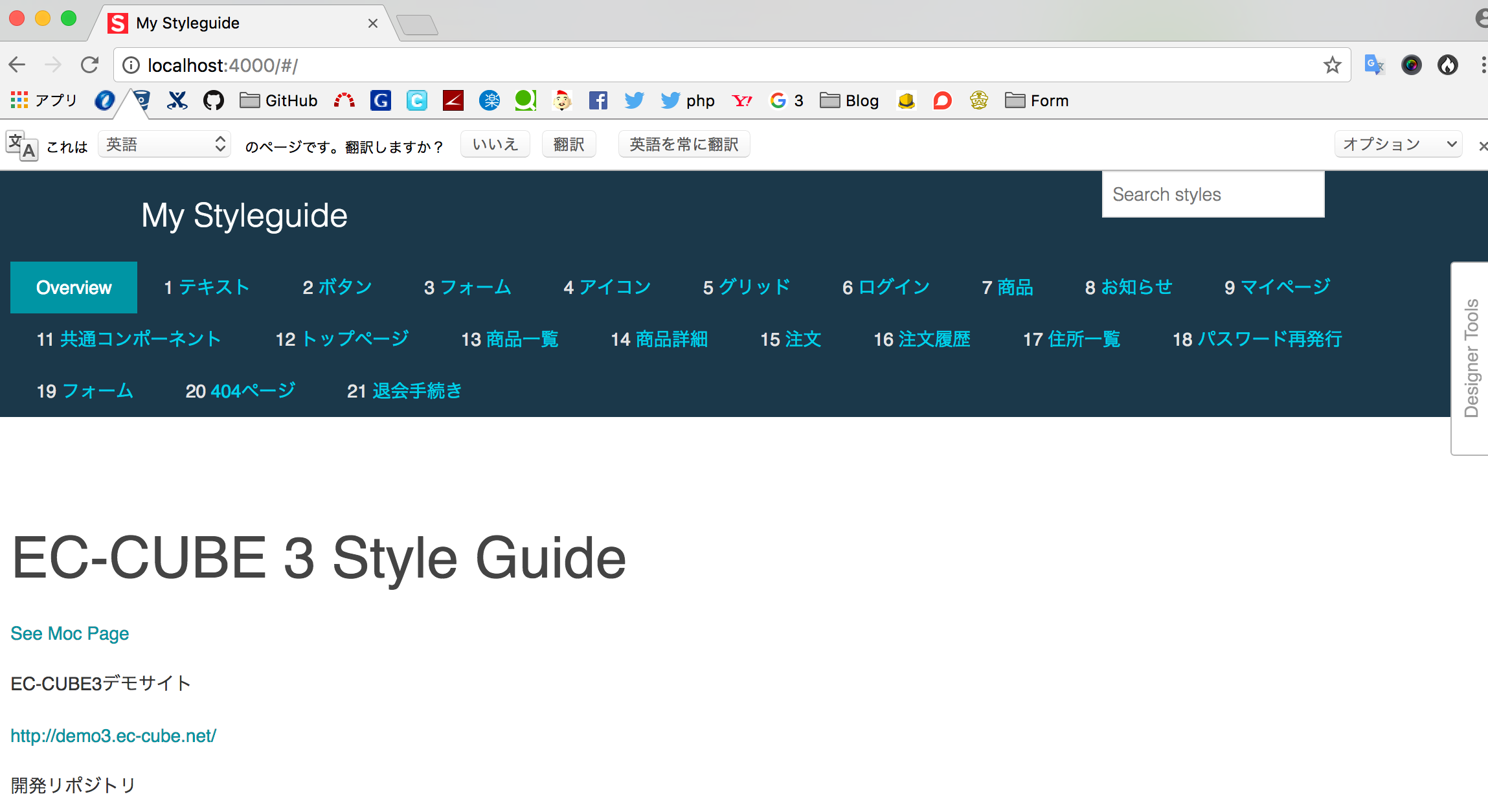Go to section 12 トップページ

point(342,339)
